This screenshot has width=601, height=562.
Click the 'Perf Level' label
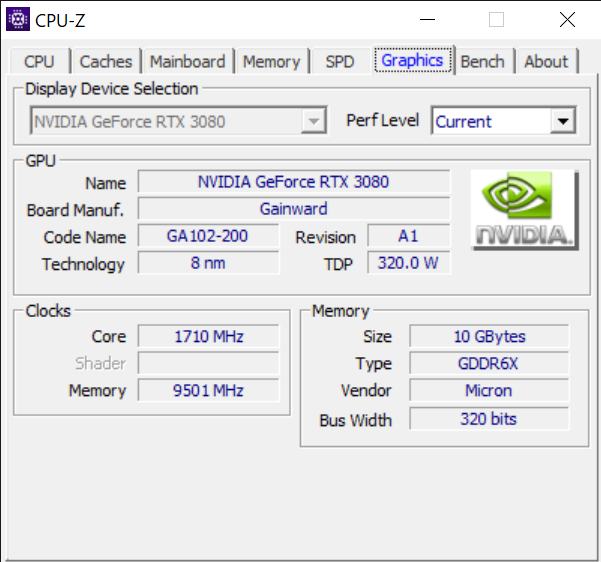click(x=383, y=120)
